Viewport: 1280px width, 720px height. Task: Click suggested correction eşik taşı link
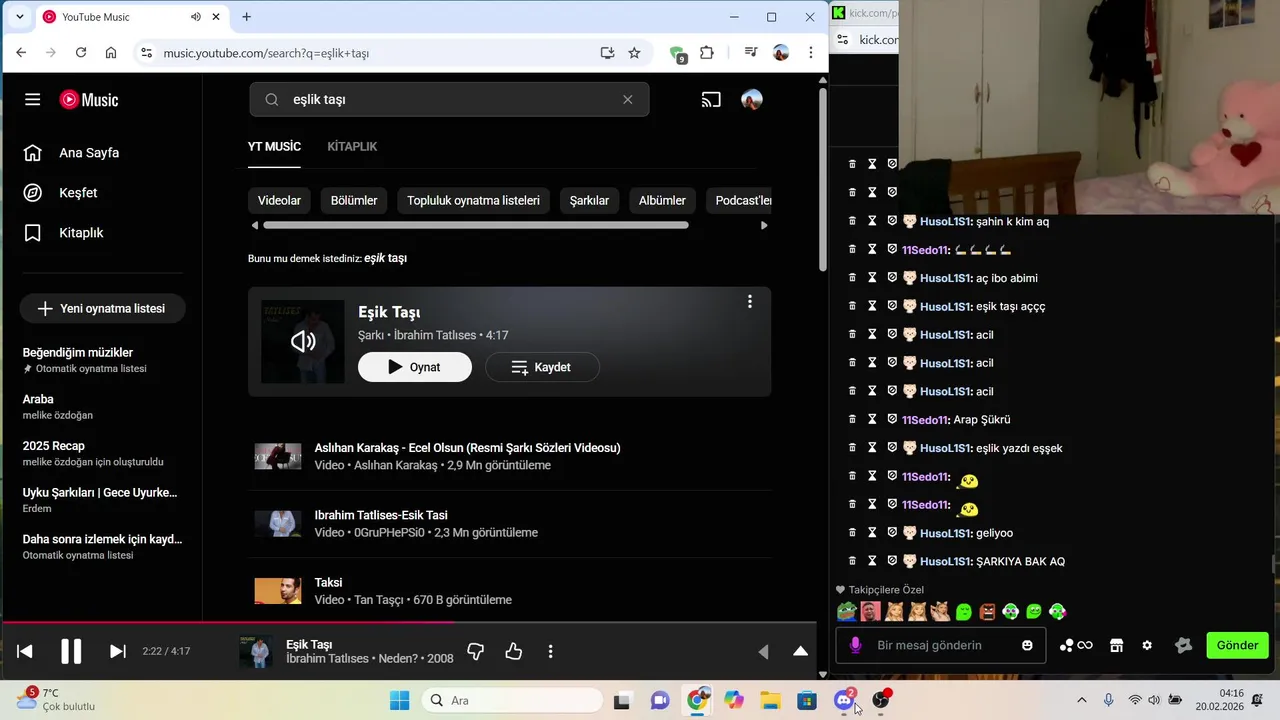pyautogui.click(x=385, y=258)
